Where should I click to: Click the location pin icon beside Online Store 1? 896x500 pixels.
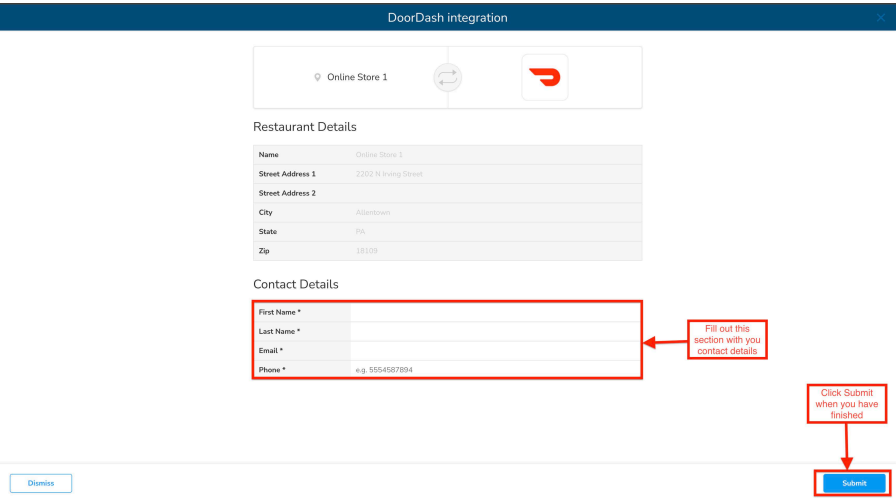[318, 77]
